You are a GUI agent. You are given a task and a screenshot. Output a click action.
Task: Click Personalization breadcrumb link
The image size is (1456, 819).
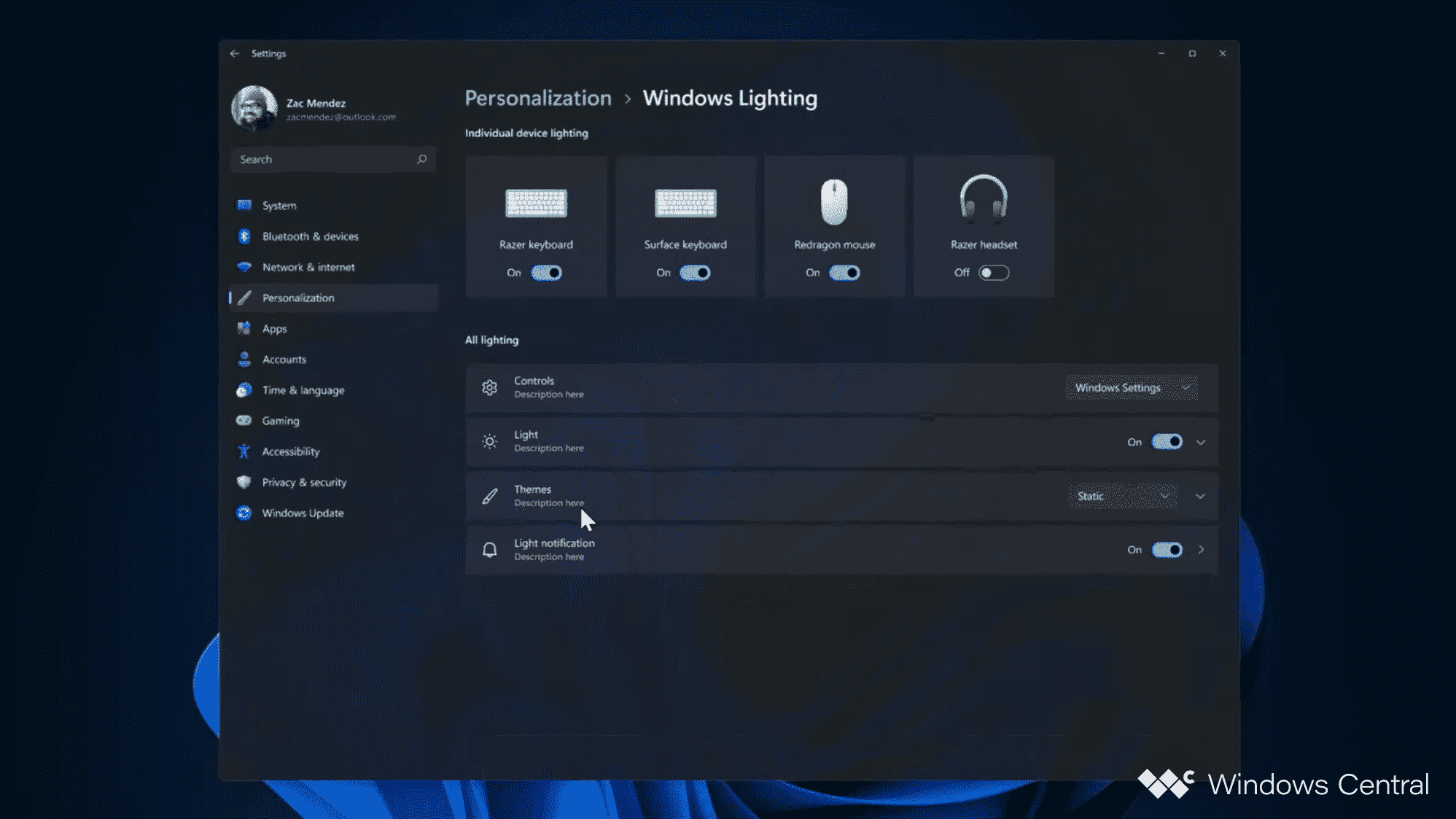click(x=538, y=98)
